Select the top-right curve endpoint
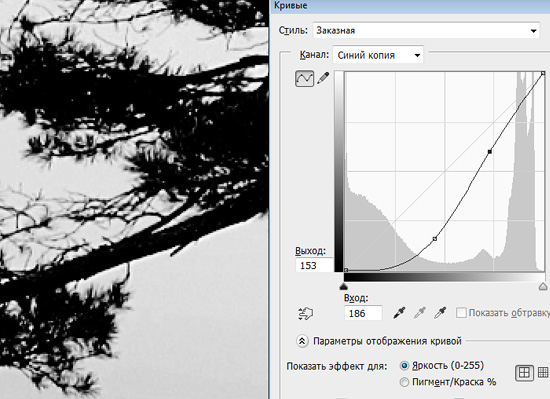This screenshot has height=399, width=550. (543, 73)
